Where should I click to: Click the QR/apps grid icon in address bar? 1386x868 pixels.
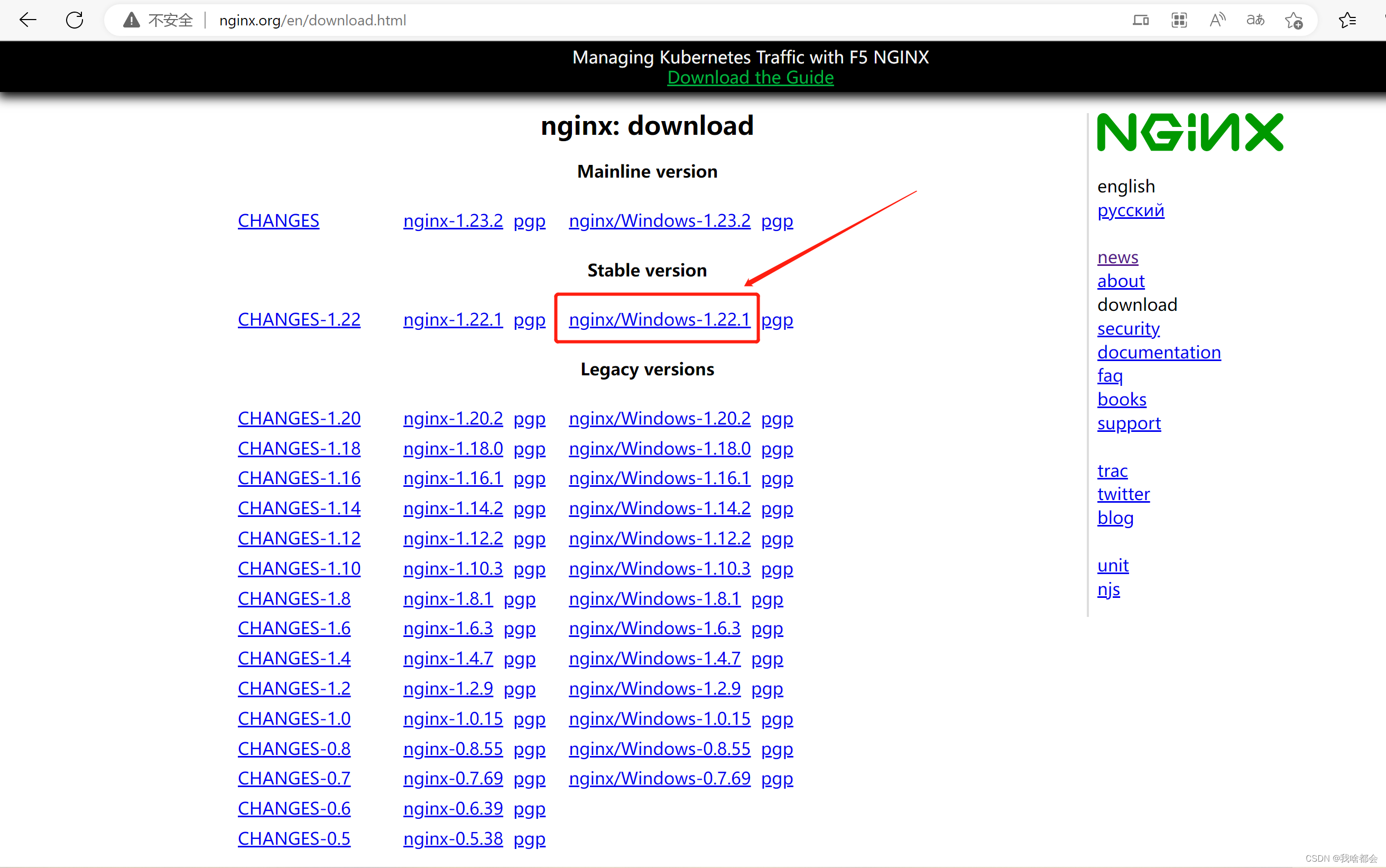point(1179,20)
